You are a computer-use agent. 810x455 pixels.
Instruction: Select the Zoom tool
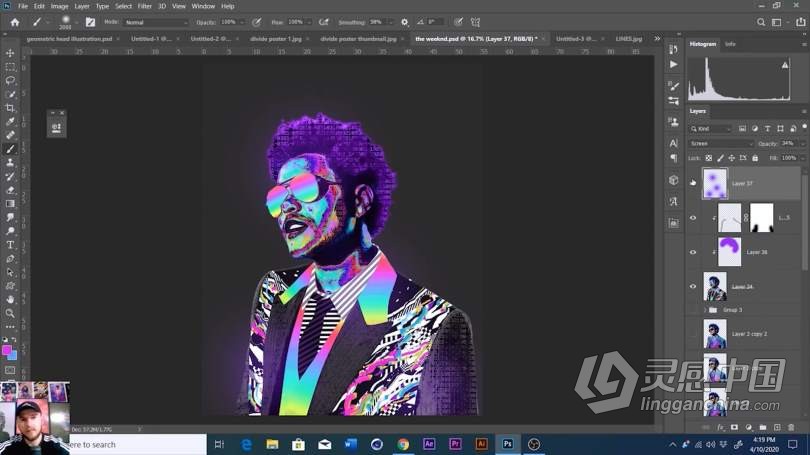click(10, 313)
